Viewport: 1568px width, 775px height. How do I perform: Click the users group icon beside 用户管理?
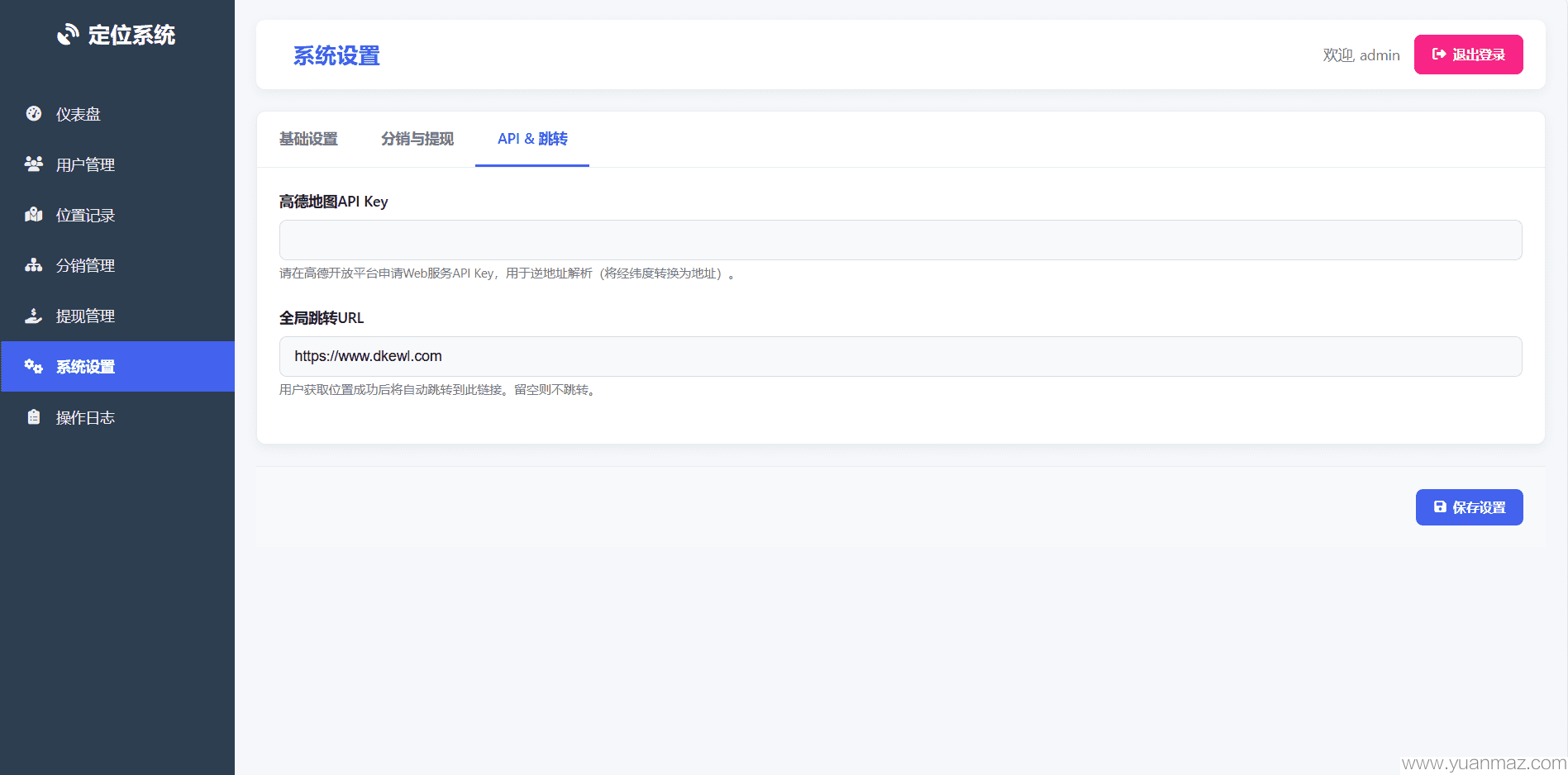(x=34, y=164)
